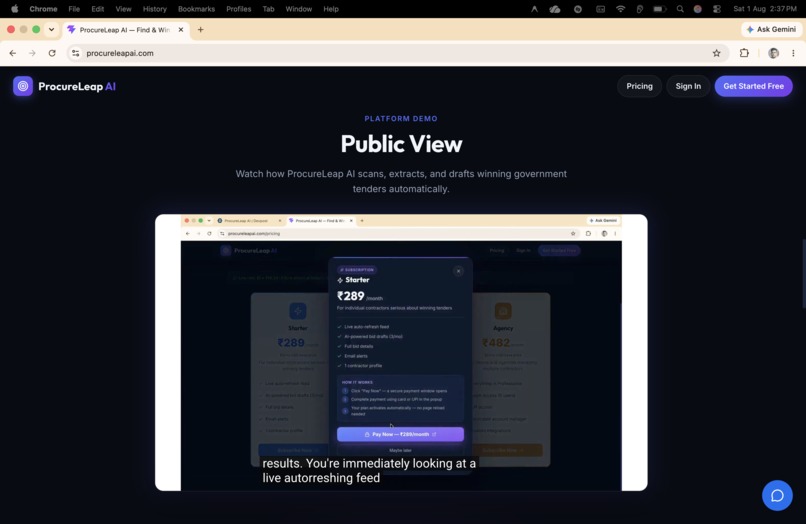The image size is (806, 524).
Task: Click Pay Now button in demo video
Action: click(x=400, y=434)
